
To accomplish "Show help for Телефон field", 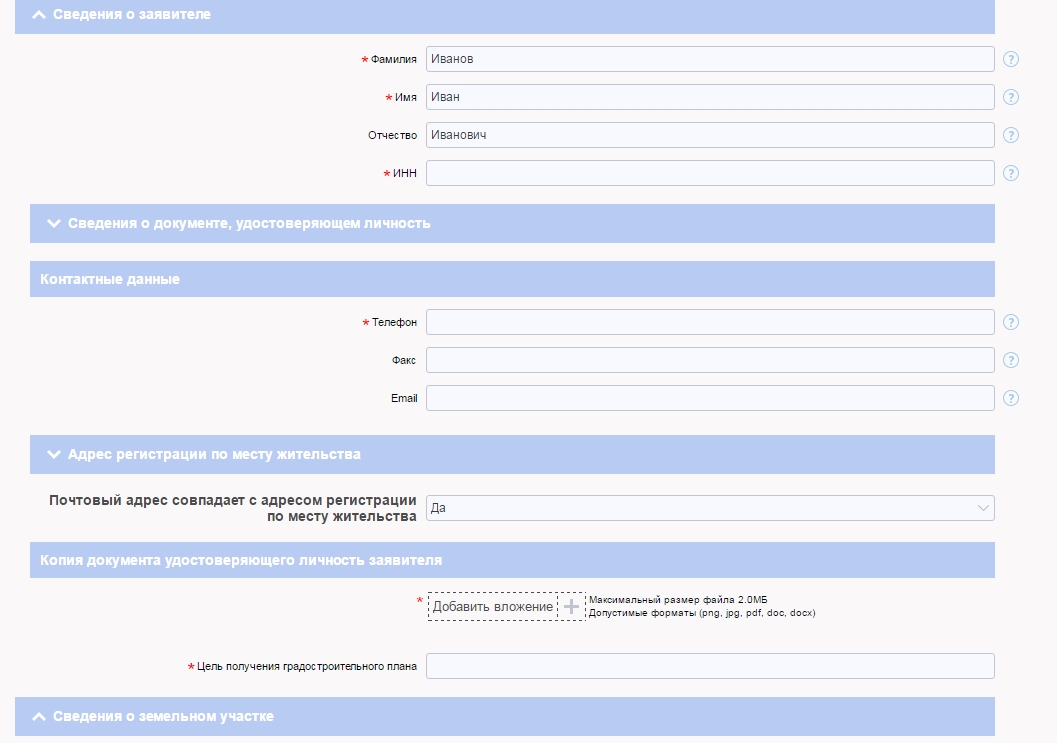I will click(x=1011, y=322).
